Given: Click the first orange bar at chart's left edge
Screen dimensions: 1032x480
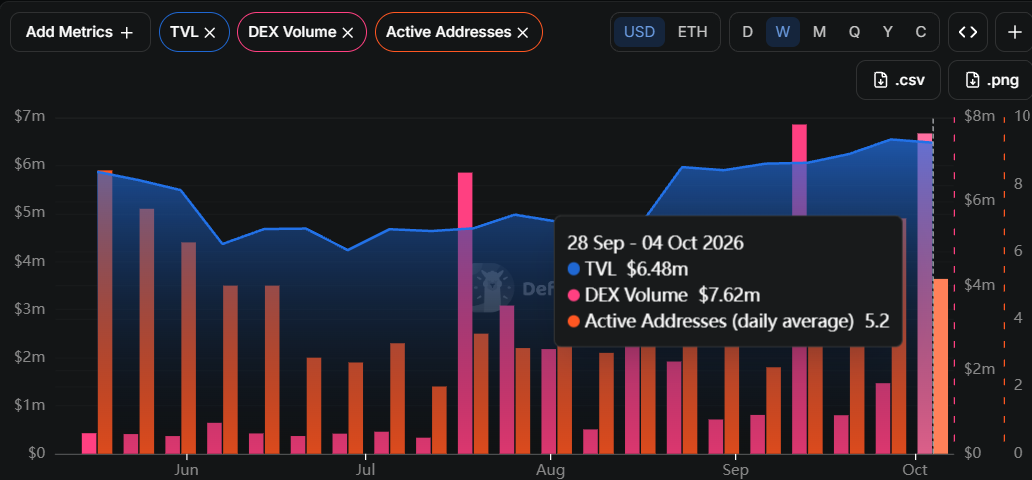Looking at the screenshot, I should 105,312.
